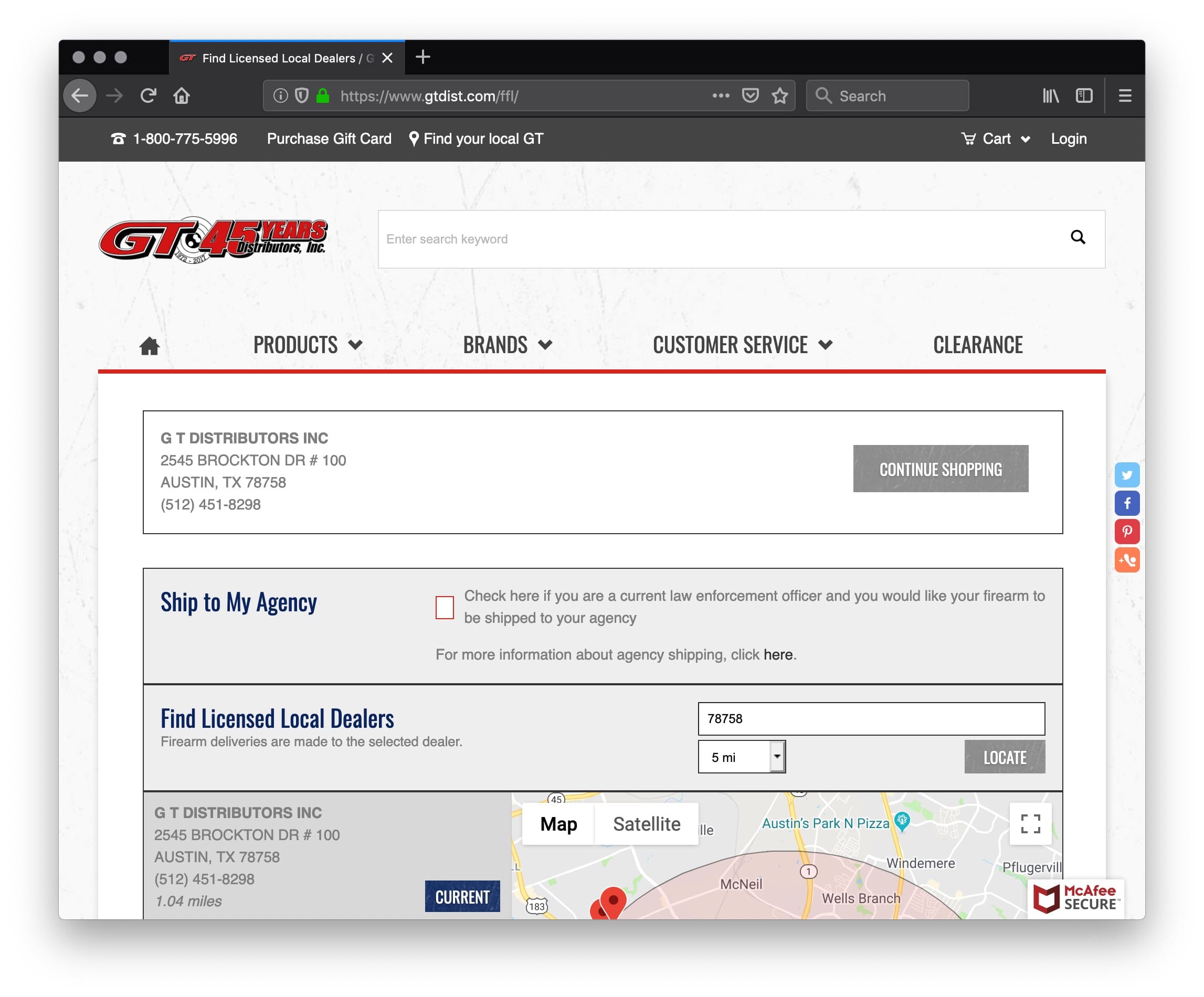
Task: Open the Firefox hamburger menu
Action: [x=1125, y=95]
